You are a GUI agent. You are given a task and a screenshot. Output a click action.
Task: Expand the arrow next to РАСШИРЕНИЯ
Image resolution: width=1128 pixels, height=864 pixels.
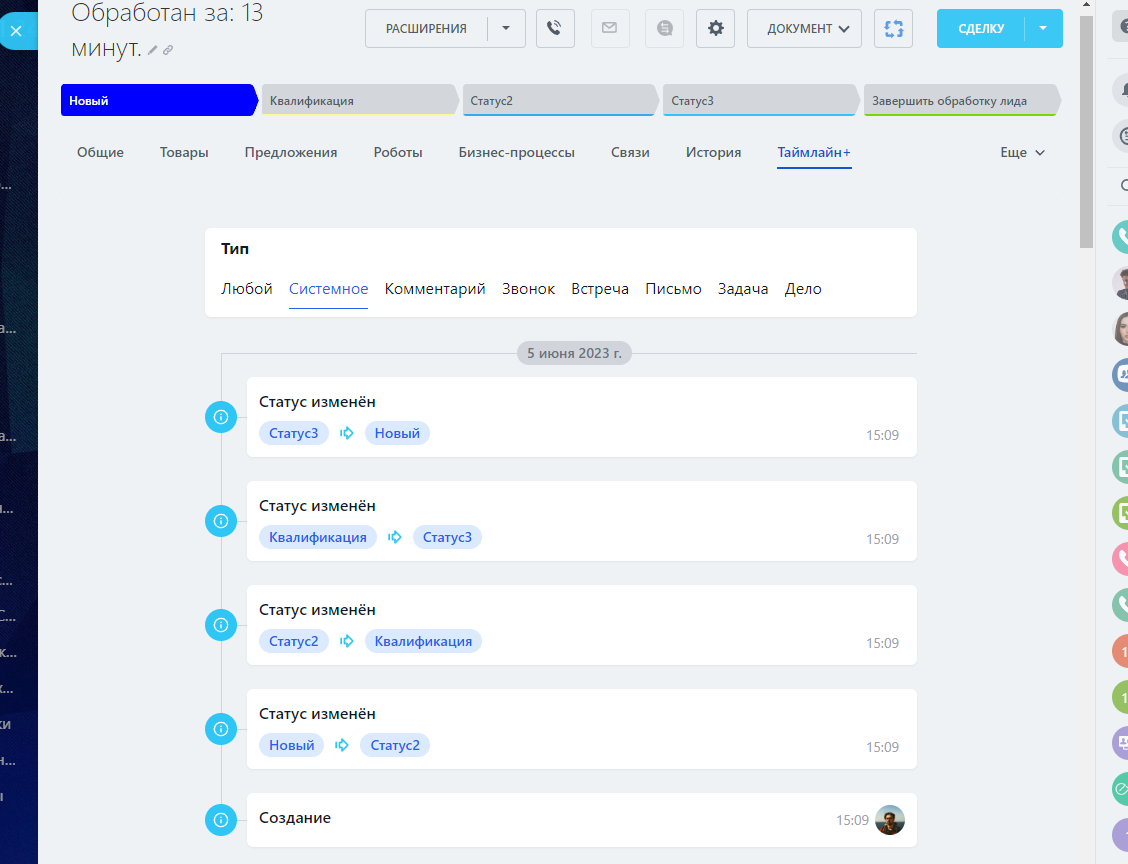click(x=506, y=29)
